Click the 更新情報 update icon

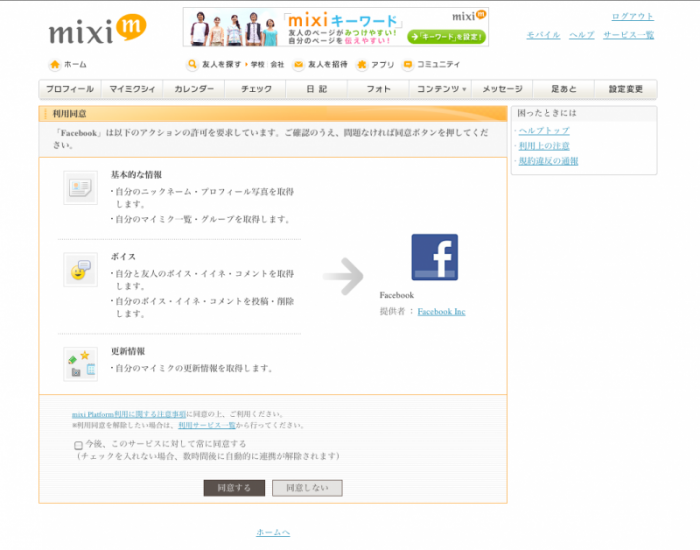[x=80, y=364]
